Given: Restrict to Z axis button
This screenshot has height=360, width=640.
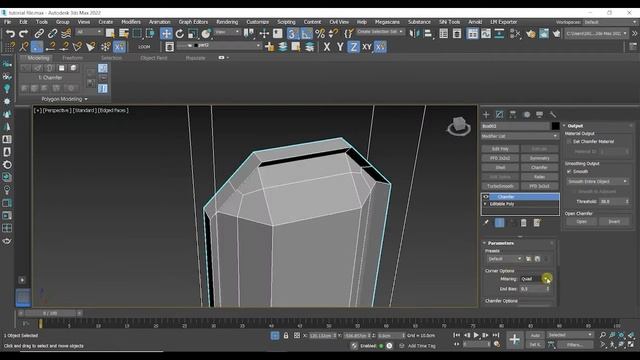Looking at the screenshot, I should 353,47.
